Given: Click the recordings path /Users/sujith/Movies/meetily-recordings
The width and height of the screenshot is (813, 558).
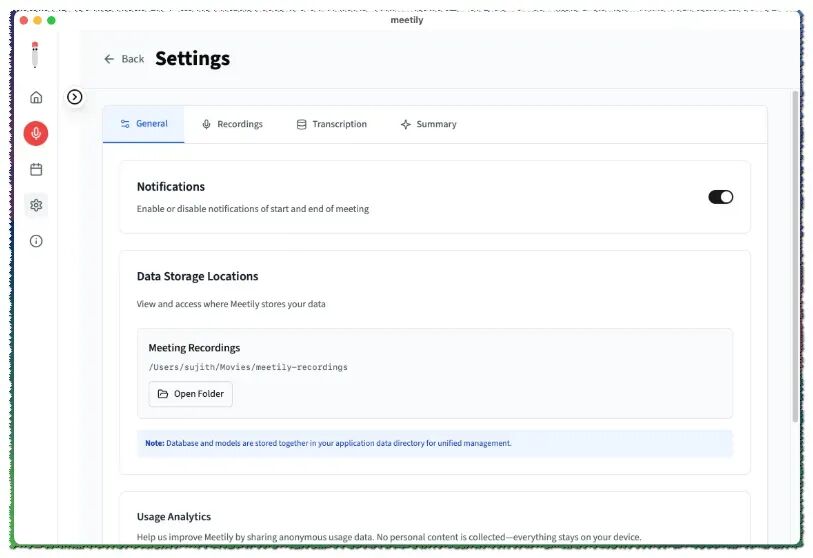Looking at the screenshot, I should pos(248,367).
